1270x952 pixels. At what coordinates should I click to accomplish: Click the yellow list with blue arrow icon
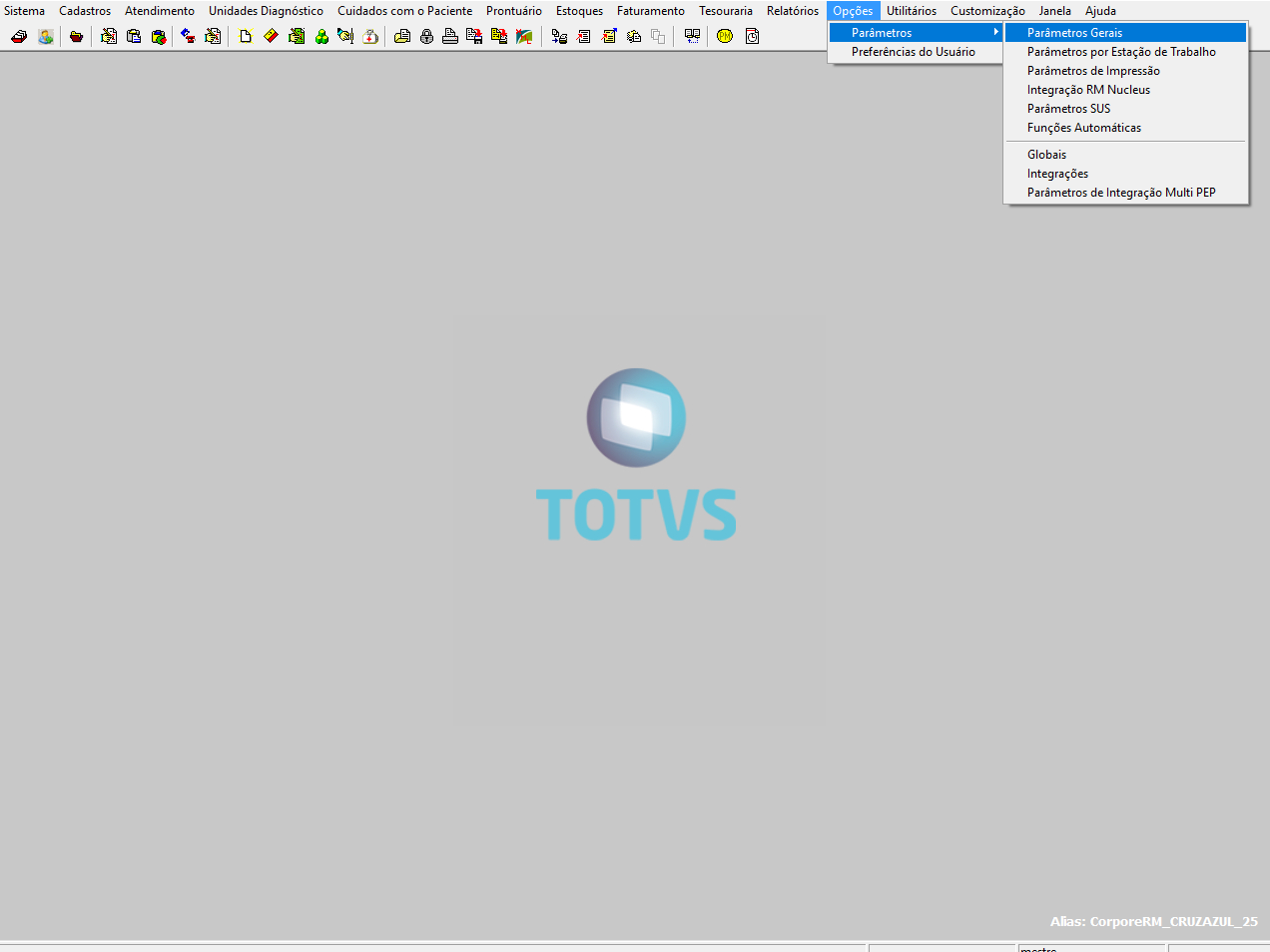tap(609, 36)
